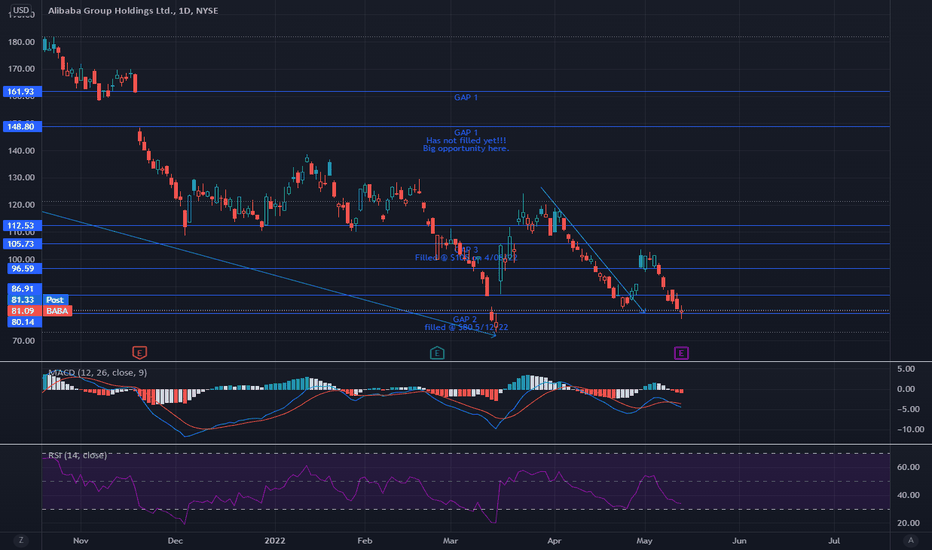Select the 148.80 horizontal line price label
This screenshot has height=550, width=932.
pyautogui.click(x=23, y=126)
